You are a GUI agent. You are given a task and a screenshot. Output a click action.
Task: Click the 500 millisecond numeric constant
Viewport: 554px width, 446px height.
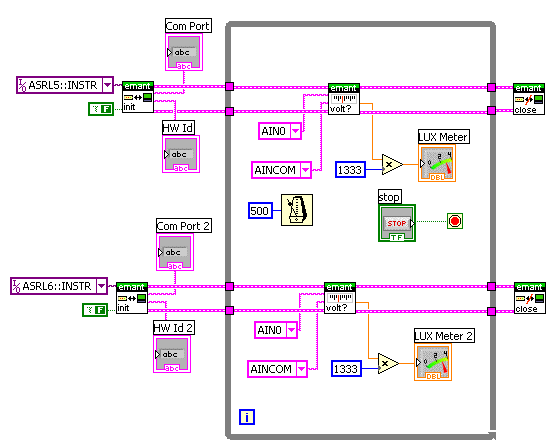[260, 211]
